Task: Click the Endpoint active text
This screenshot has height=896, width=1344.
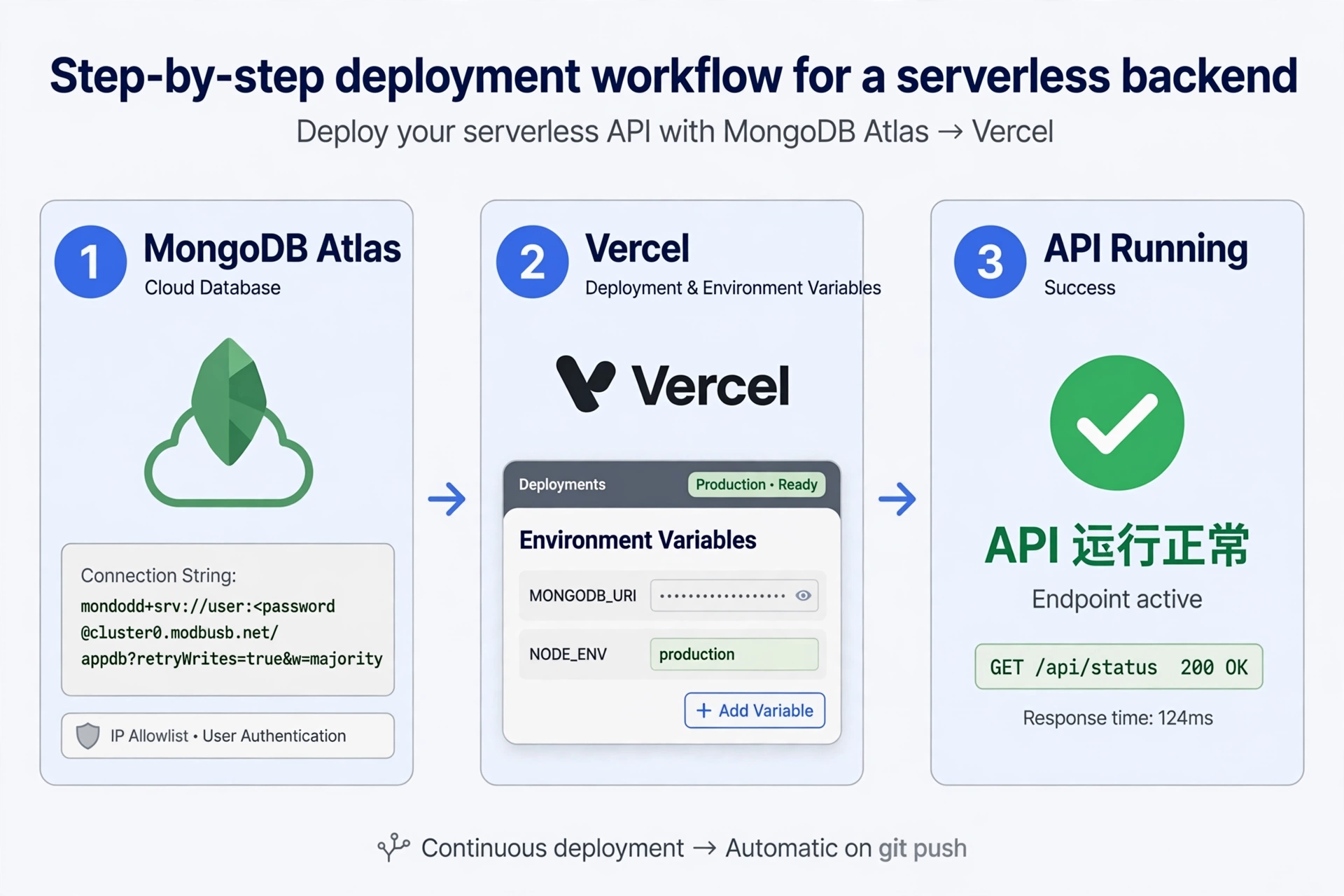Action: [1117, 599]
